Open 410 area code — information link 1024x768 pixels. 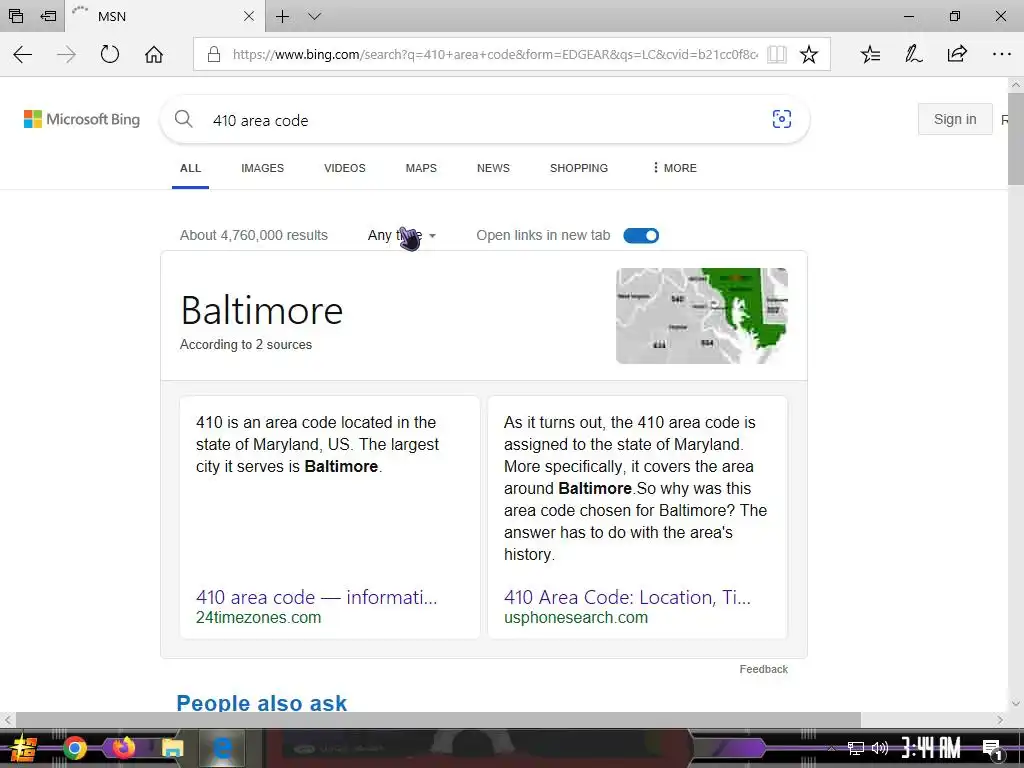[317, 597]
